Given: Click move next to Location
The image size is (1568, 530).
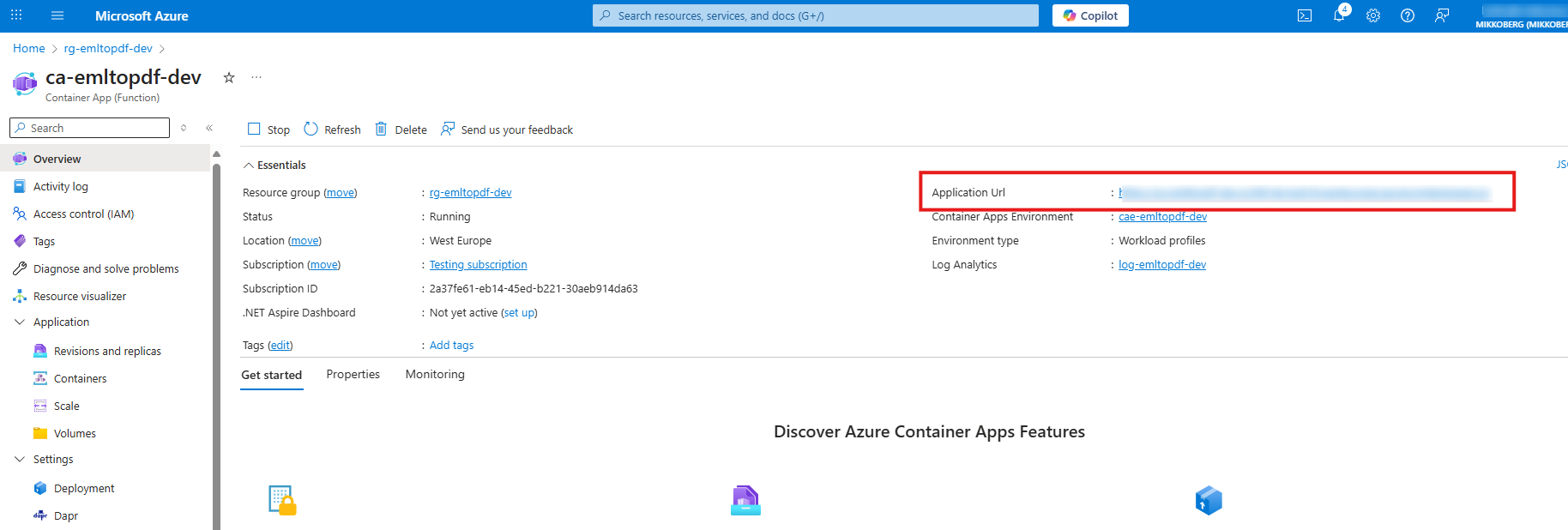Looking at the screenshot, I should [x=305, y=240].
